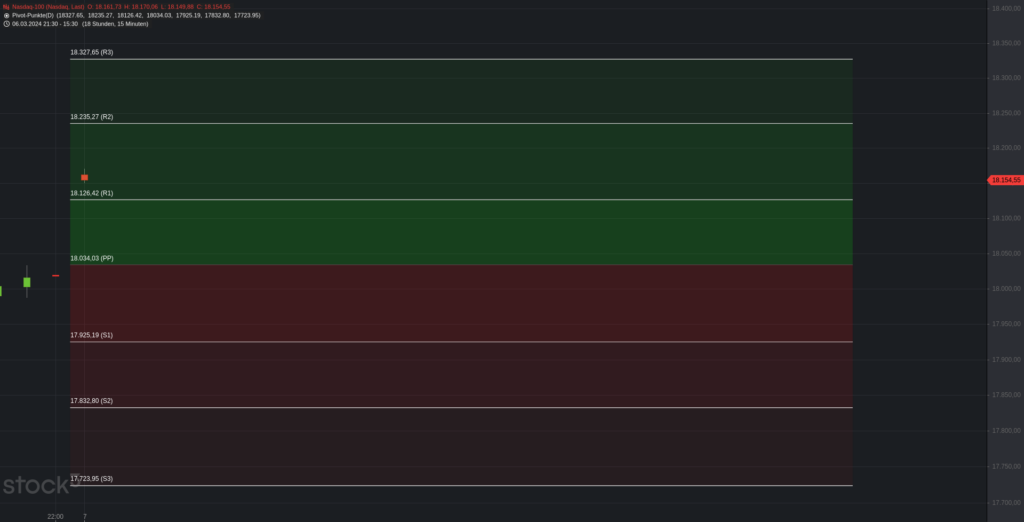Click the 18.154,55 current price tag
This screenshot has width=1024, height=522.
click(x=1006, y=180)
